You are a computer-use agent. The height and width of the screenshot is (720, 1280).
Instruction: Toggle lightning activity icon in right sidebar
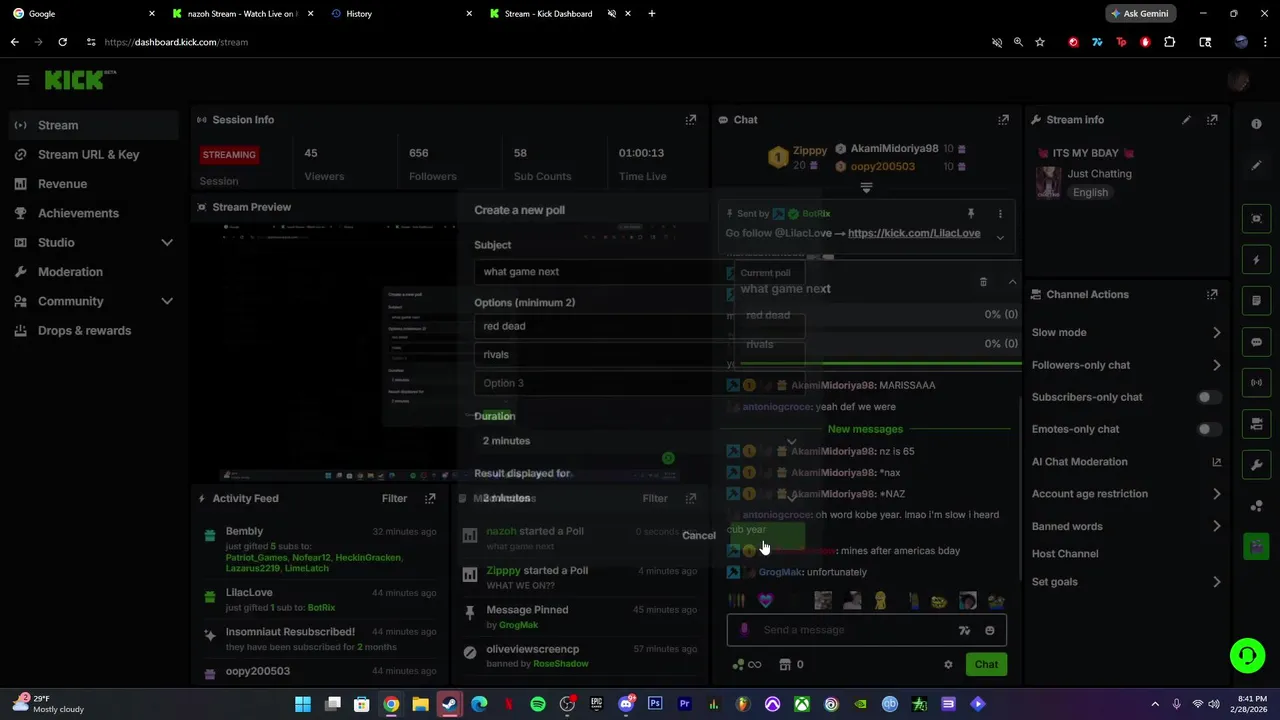coord(1257,260)
